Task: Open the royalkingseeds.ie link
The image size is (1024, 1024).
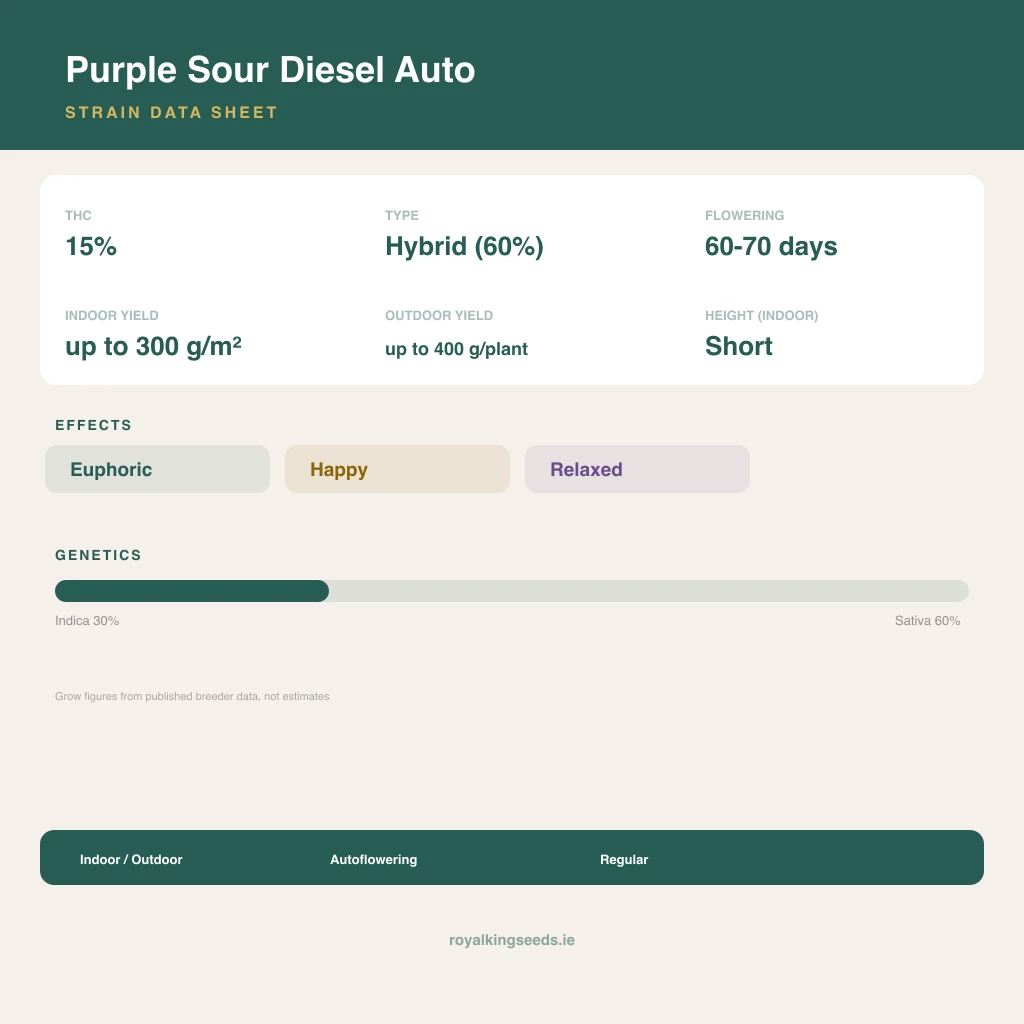Action: [x=512, y=940]
